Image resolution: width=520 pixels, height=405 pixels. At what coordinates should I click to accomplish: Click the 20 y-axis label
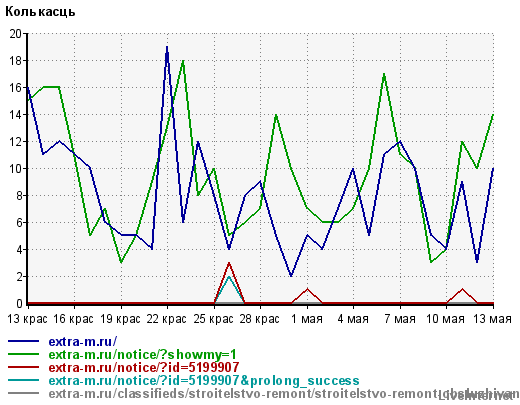tap(15, 34)
